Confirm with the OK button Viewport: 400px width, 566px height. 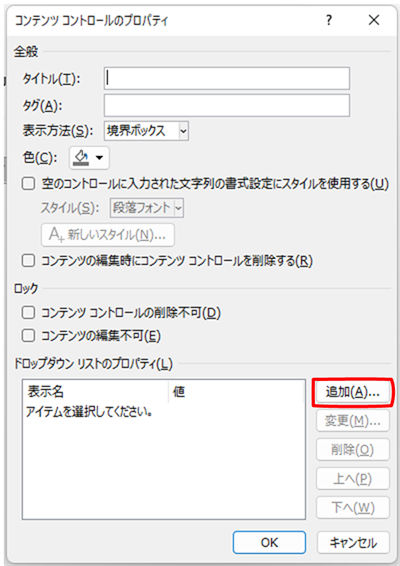click(x=269, y=542)
